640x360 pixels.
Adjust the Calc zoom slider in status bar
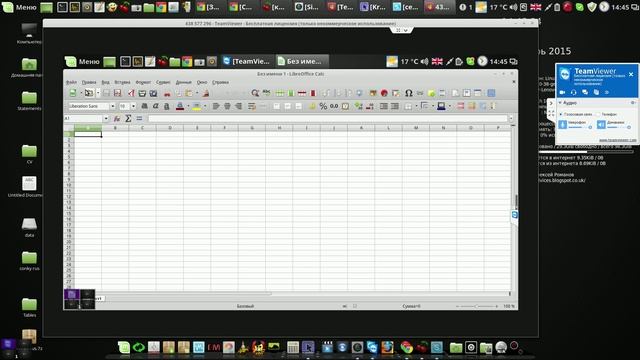pos(476,306)
